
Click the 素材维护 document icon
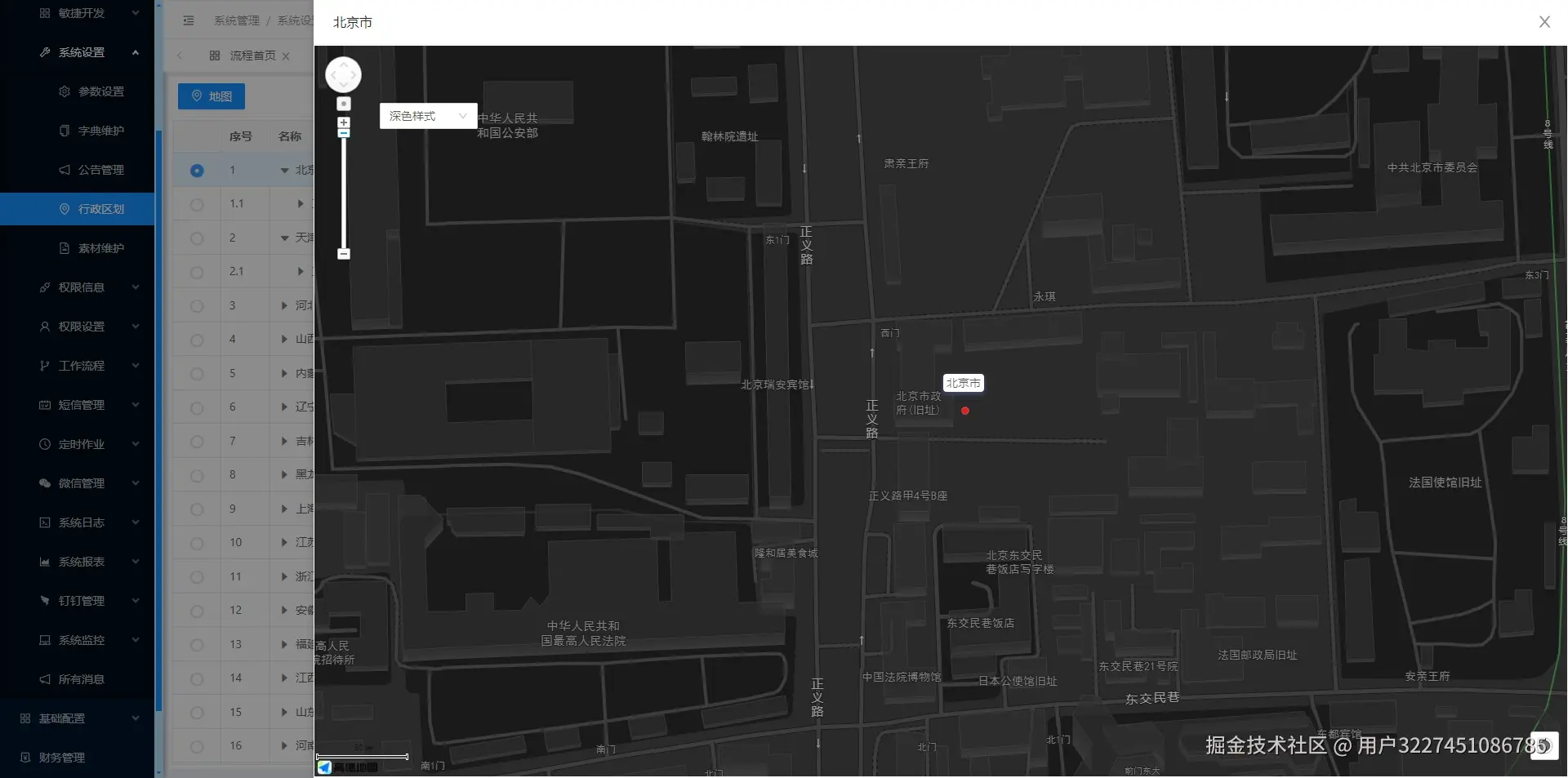pos(65,248)
